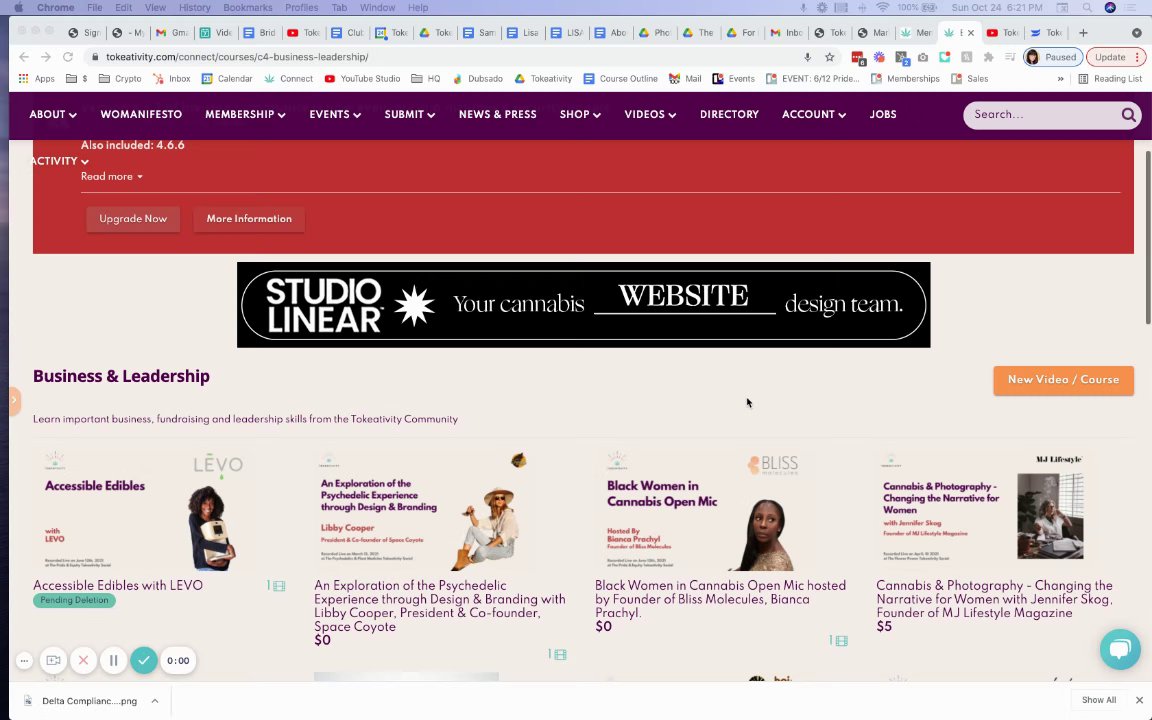1152x720 pixels.
Task: Click the Upgrade Now button
Action: pos(133,219)
